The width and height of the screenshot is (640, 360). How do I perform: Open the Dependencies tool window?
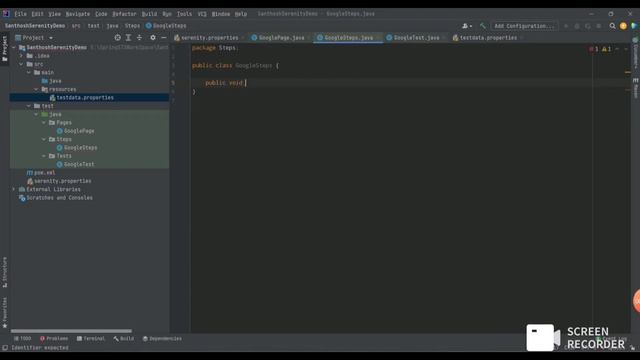point(162,338)
